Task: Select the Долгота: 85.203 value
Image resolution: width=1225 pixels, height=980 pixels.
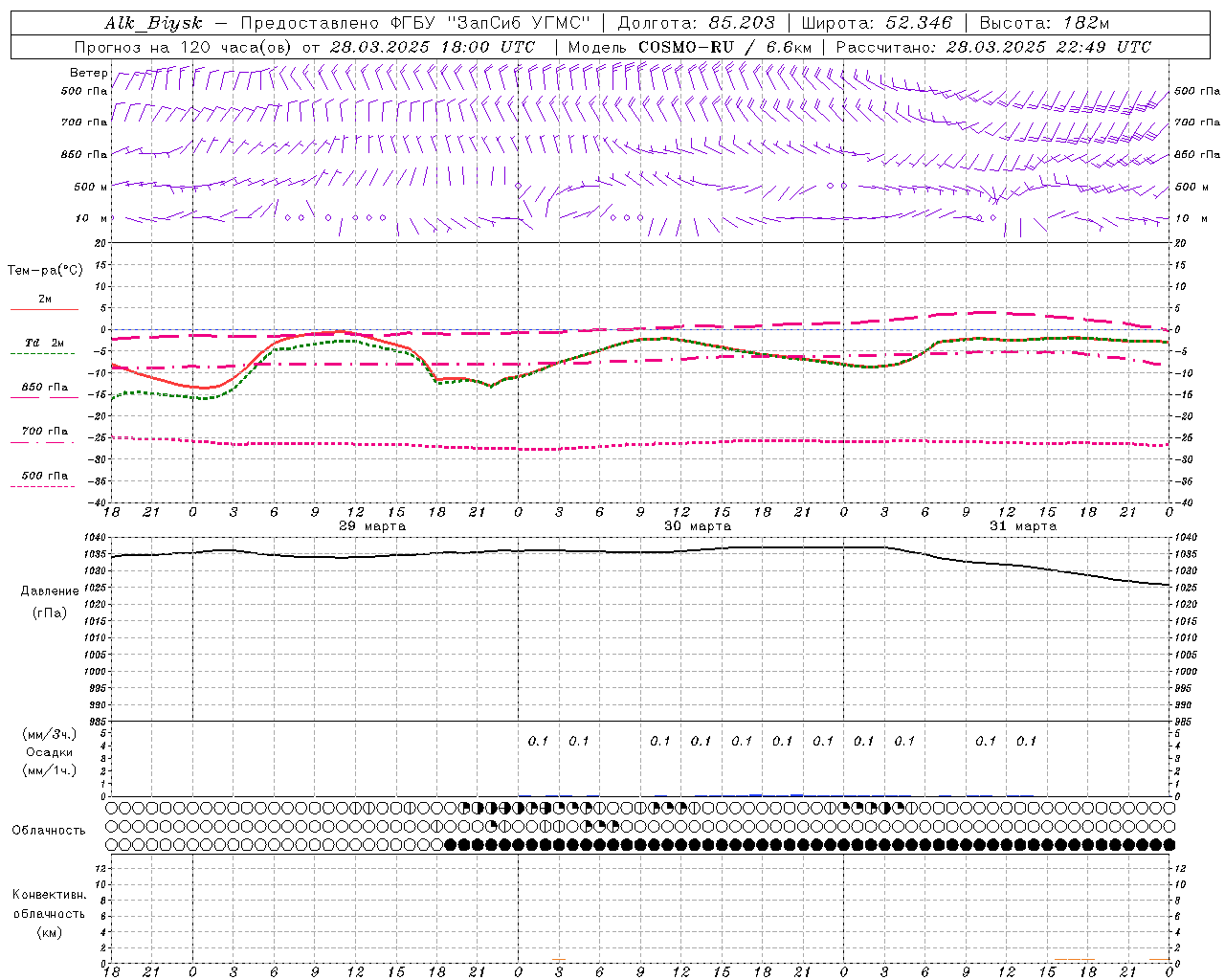Action: 695,23
